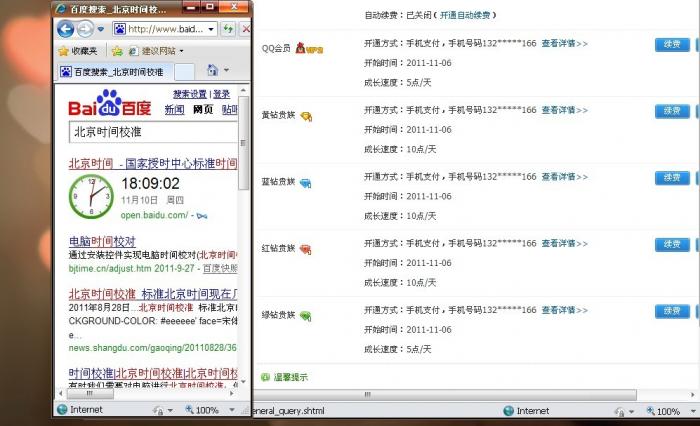The height and width of the screenshot is (426, 700).
Task: Open the recent pages dropdown beside forward button
Action: click(101, 29)
